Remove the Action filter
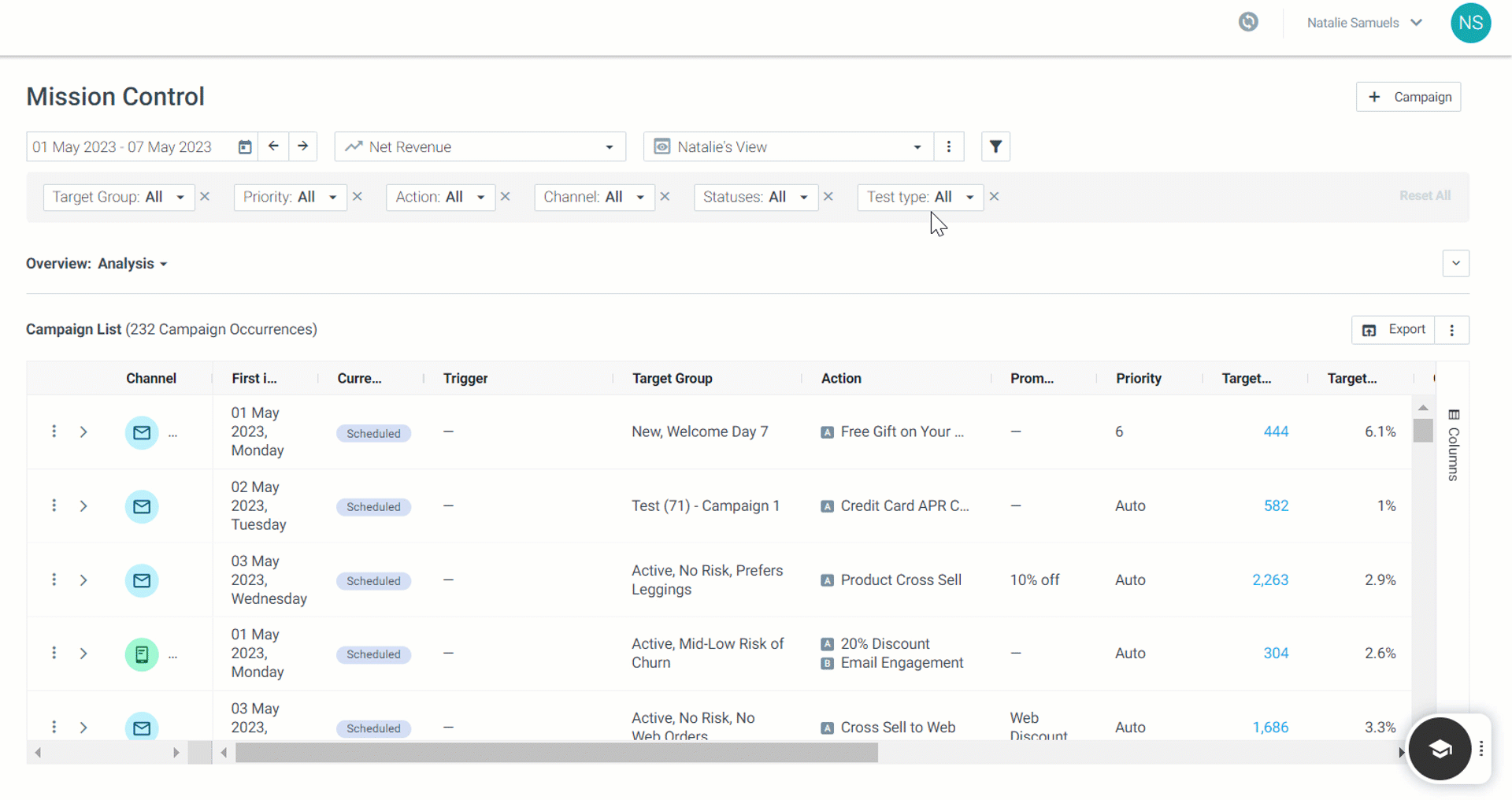The image size is (1512, 800). [506, 197]
